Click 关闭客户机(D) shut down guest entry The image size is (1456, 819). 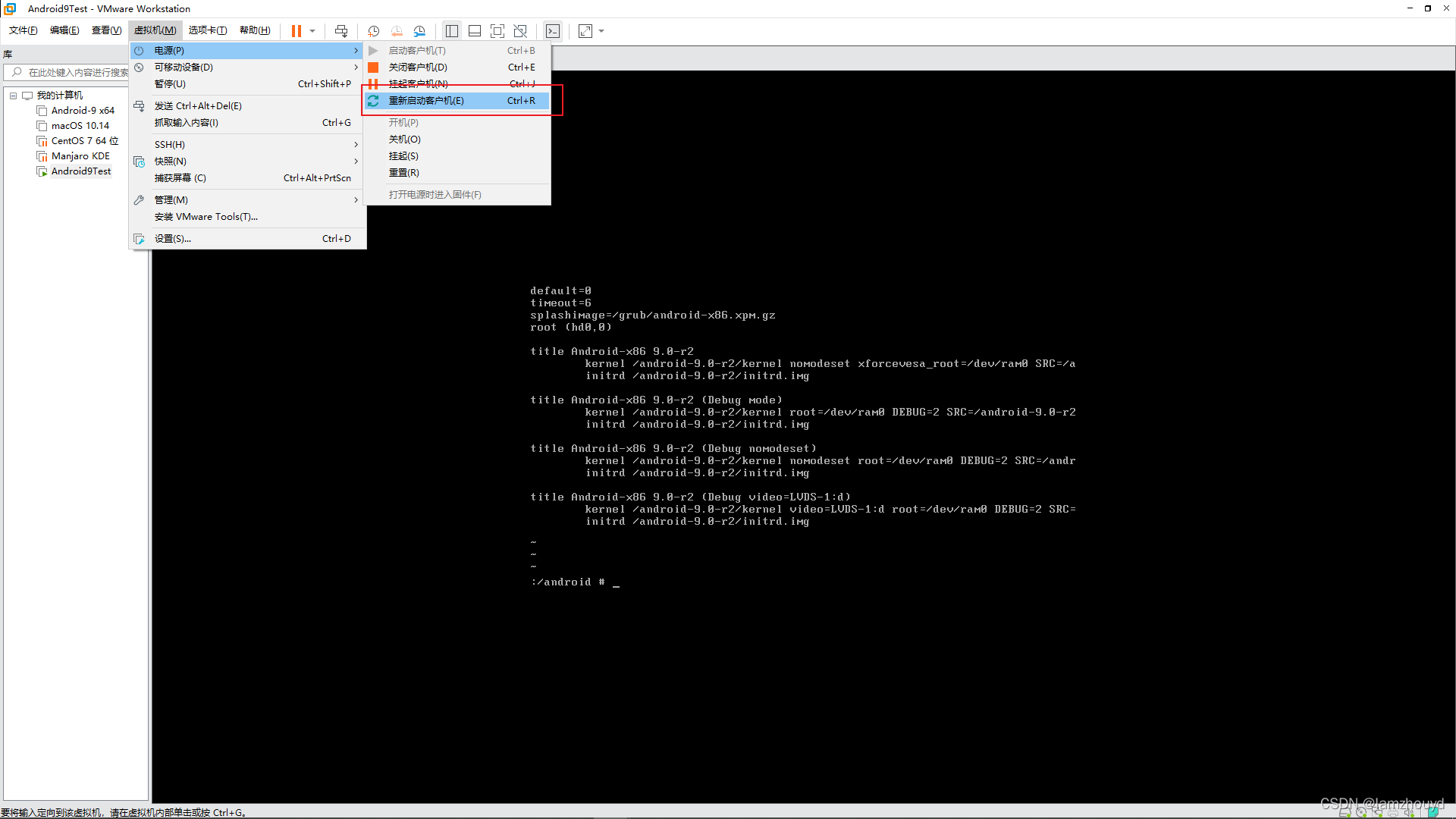coord(418,67)
